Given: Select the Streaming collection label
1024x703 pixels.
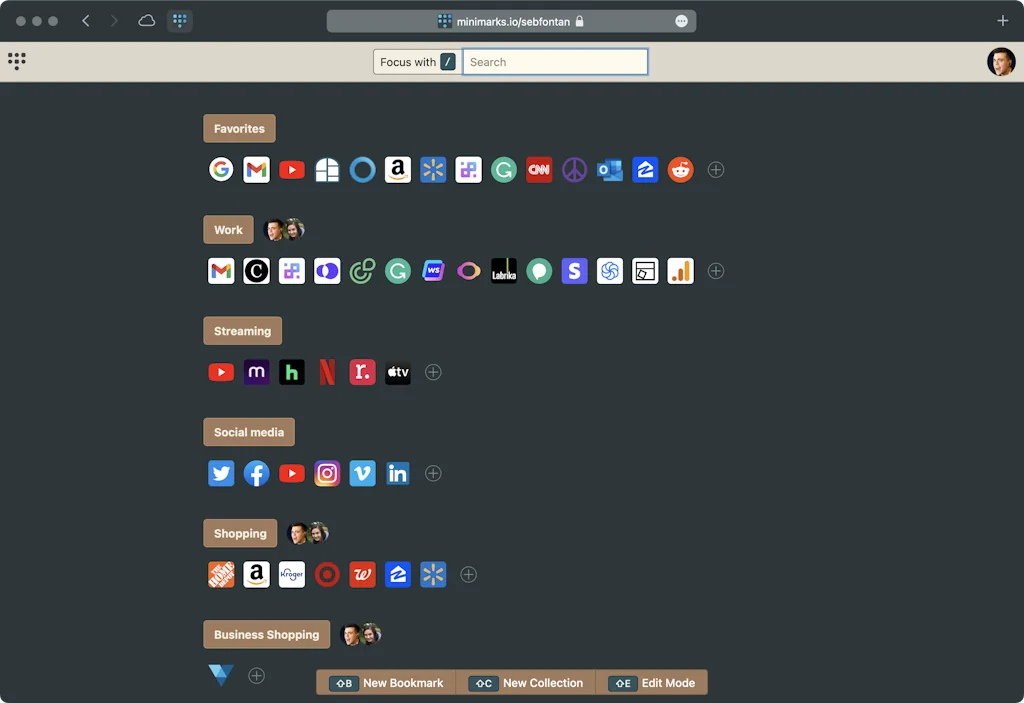Looking at the screenshot, I should [242, 331].
